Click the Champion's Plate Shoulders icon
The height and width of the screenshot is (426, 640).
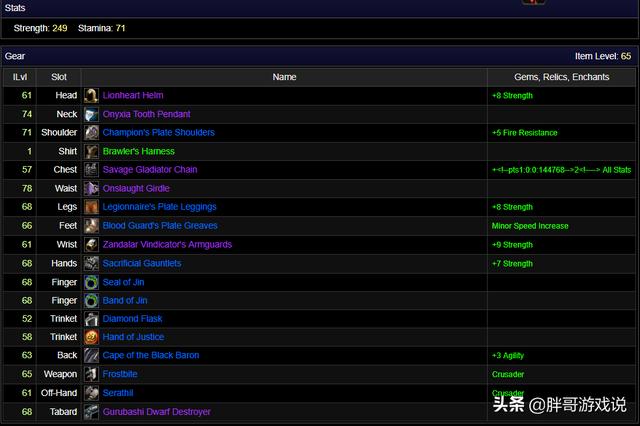point(92,133)
